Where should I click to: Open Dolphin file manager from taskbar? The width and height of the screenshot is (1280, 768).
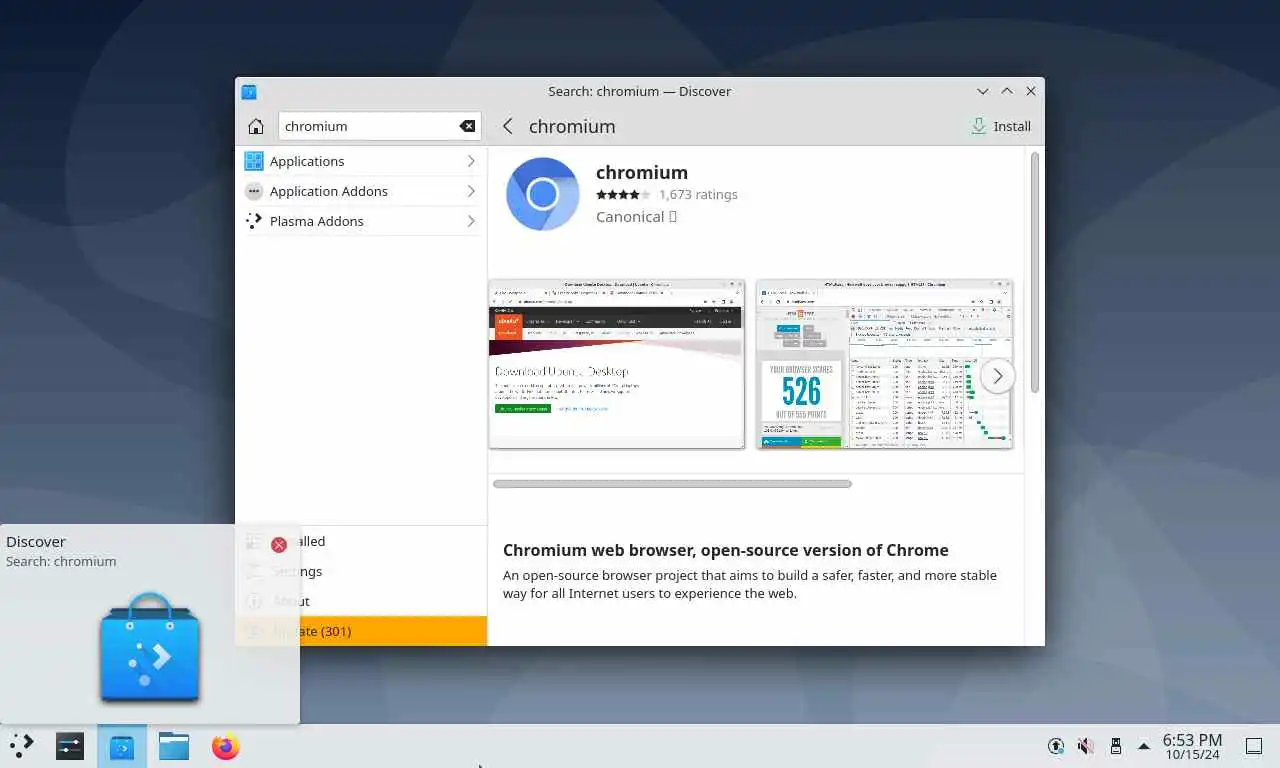pos(174,746)
